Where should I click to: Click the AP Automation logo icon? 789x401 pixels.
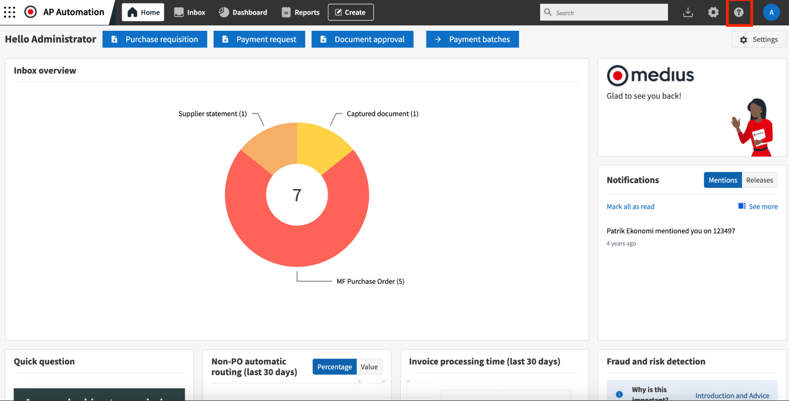[31, 13]
